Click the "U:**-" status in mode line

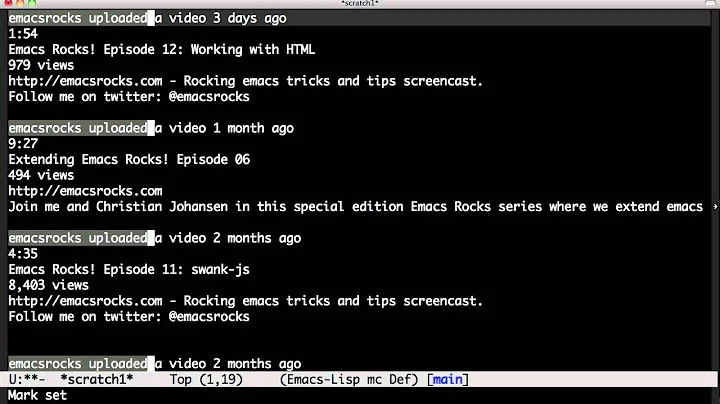[x=27, y=379]
